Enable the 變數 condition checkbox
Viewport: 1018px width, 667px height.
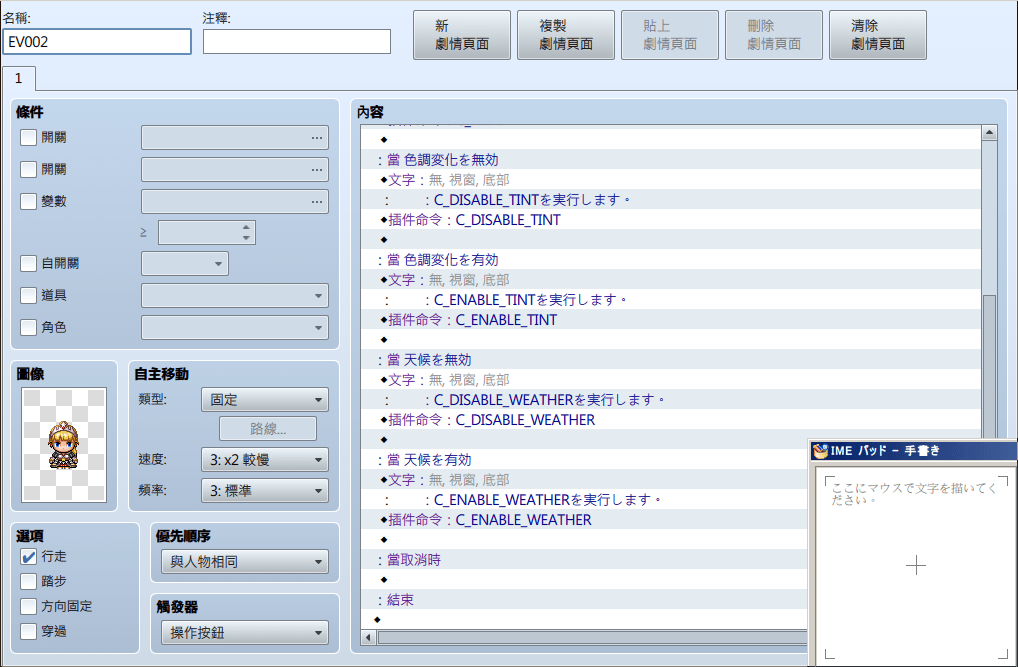pos(29,201)
